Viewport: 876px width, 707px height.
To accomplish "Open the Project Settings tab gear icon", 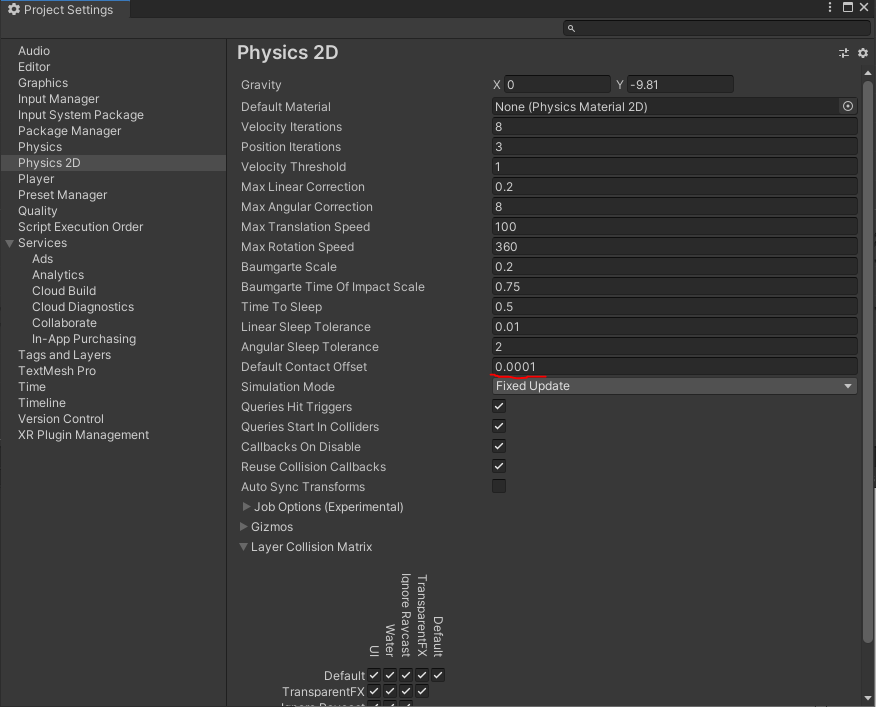I will [14, 9].
